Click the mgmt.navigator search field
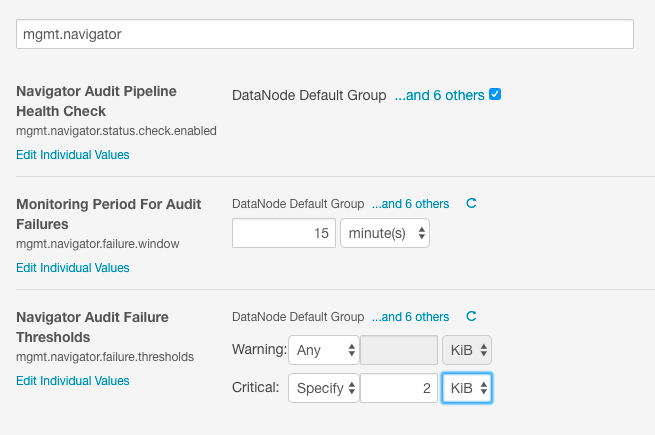 point(325,34)
